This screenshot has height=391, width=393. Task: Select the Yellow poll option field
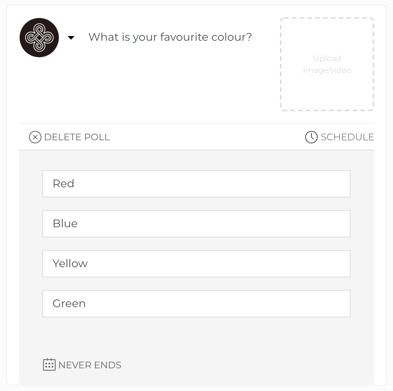click(196, 264)
